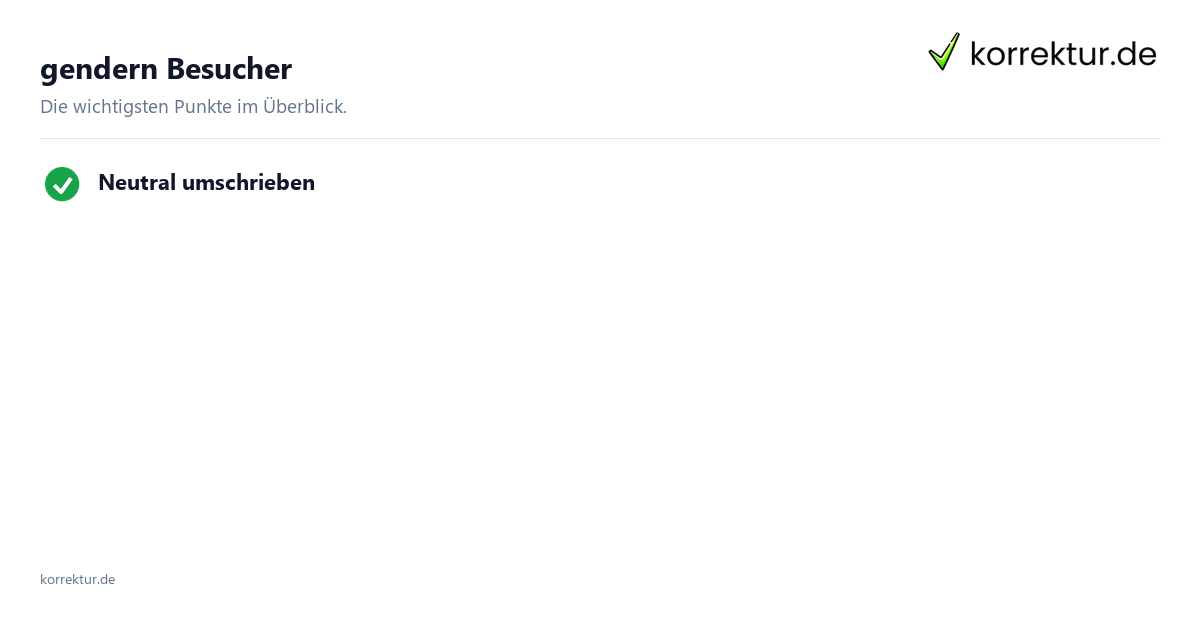Select the "Neutral umschrieben" list item

[x=180, y=184]
